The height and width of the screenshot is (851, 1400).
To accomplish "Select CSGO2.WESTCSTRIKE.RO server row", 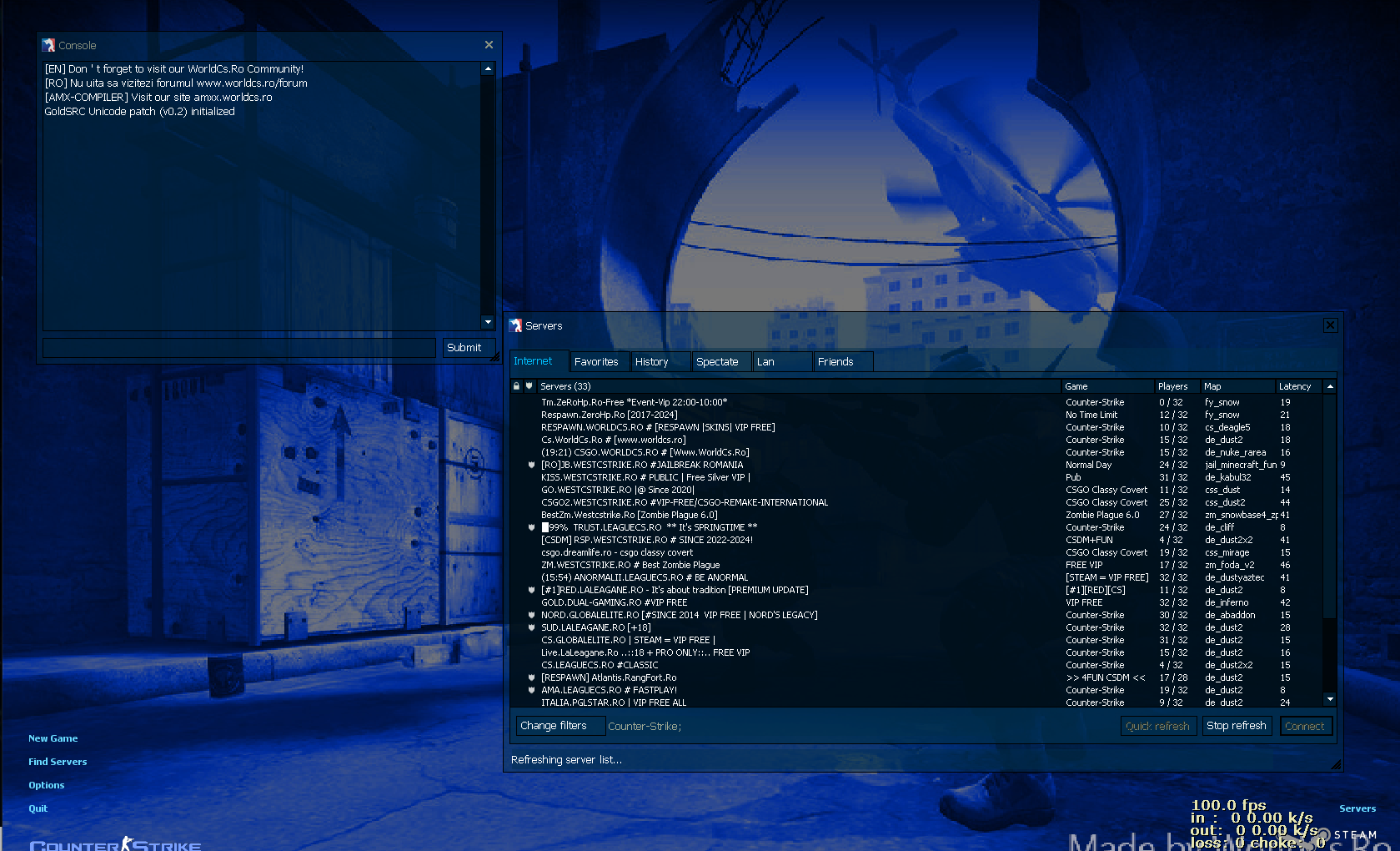I will pos(916,502).
